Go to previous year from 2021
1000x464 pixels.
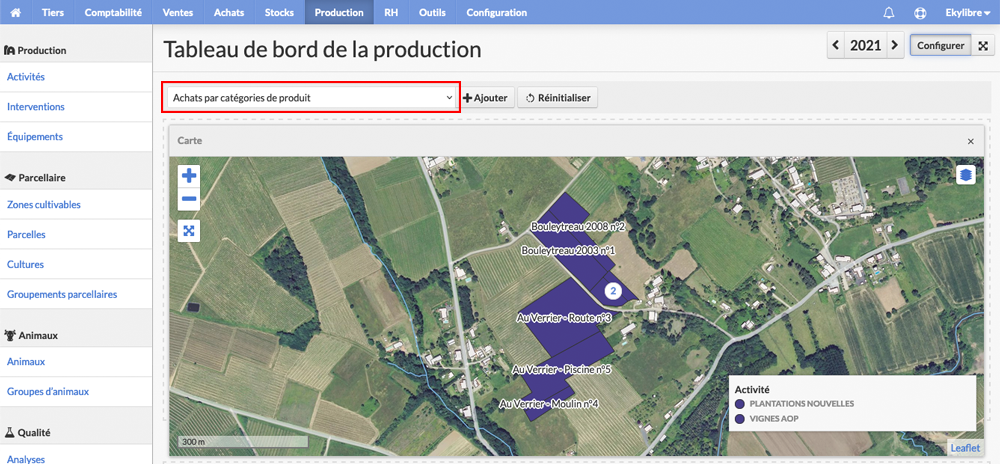(x=835, y=45)
